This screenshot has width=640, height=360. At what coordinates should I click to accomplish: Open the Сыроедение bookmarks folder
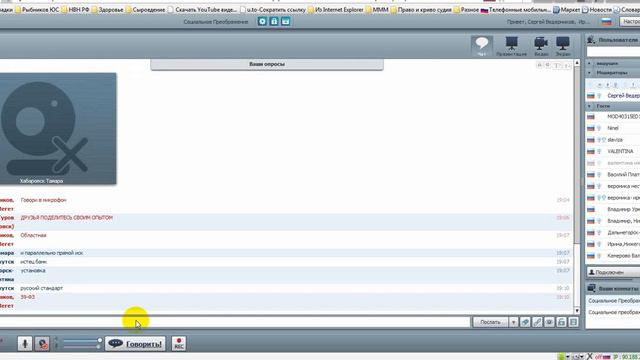[145, 9]
